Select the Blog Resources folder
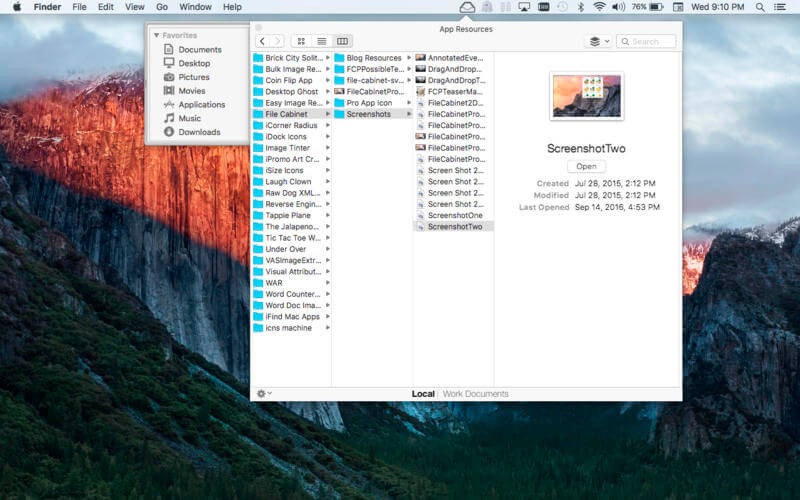800x500 pixels. coord(374,58)
